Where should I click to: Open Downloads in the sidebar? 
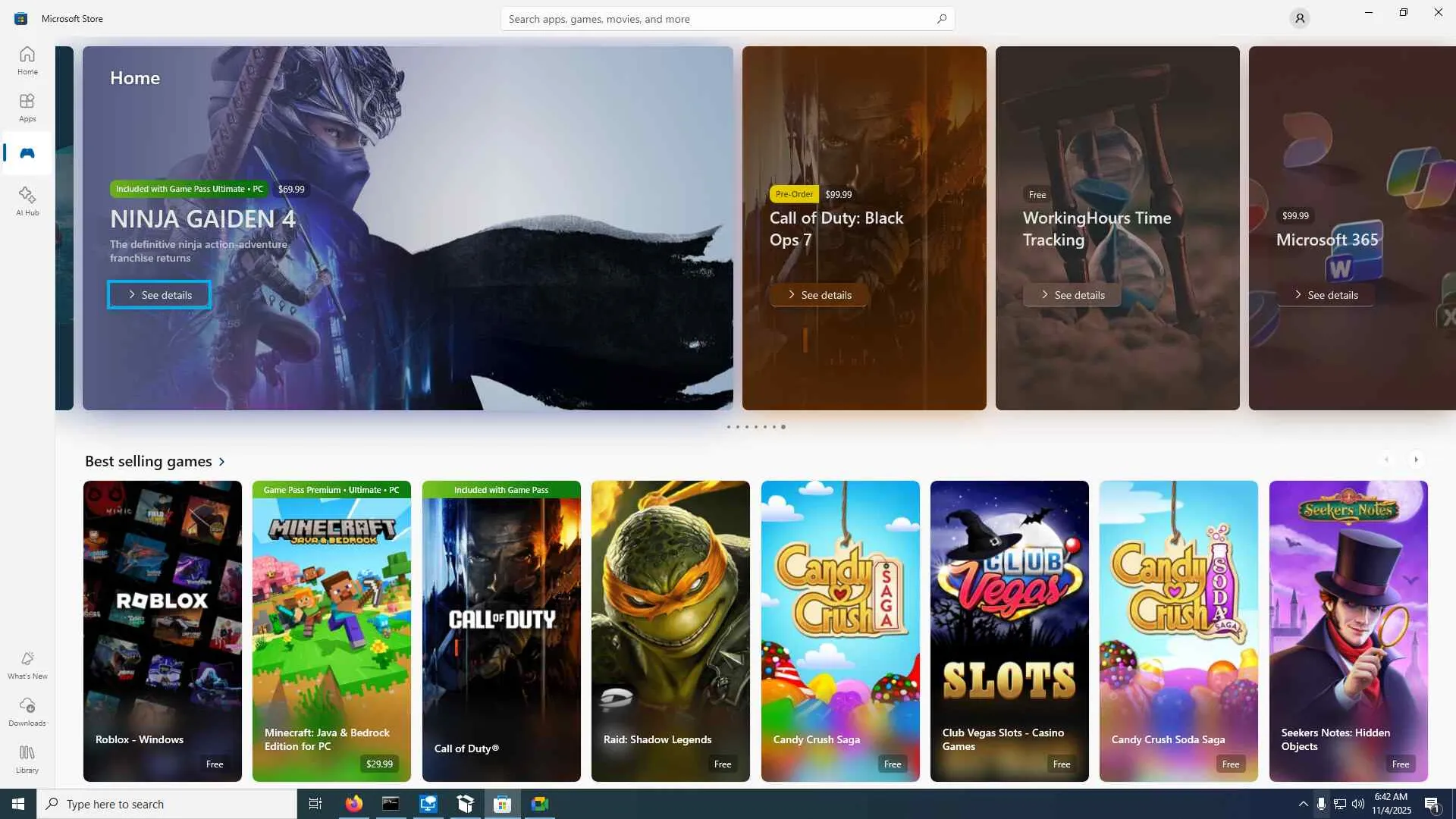(x=27, y=711)
